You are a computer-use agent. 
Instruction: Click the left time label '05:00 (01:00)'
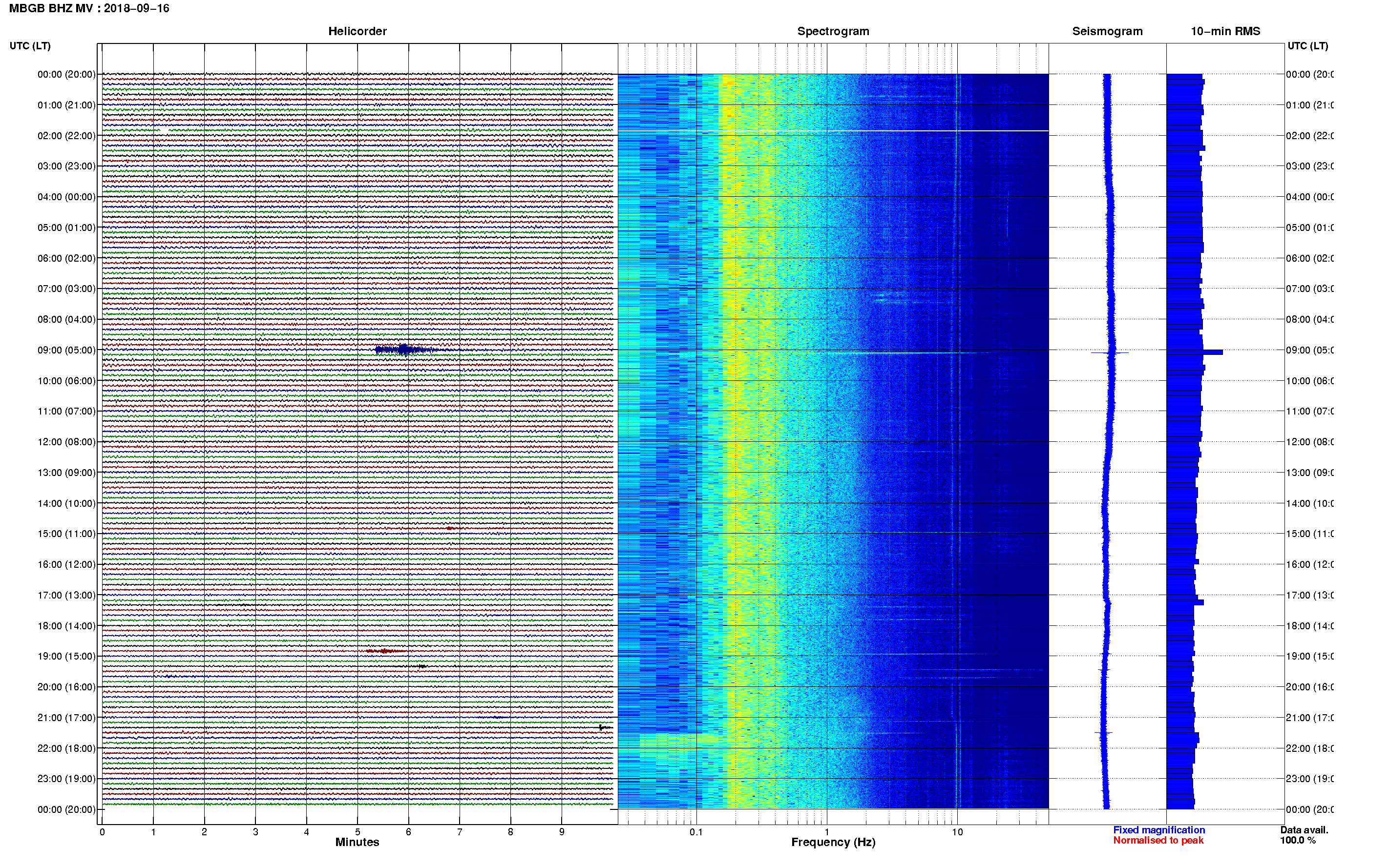pyautogui.click(x=66, y=227)
